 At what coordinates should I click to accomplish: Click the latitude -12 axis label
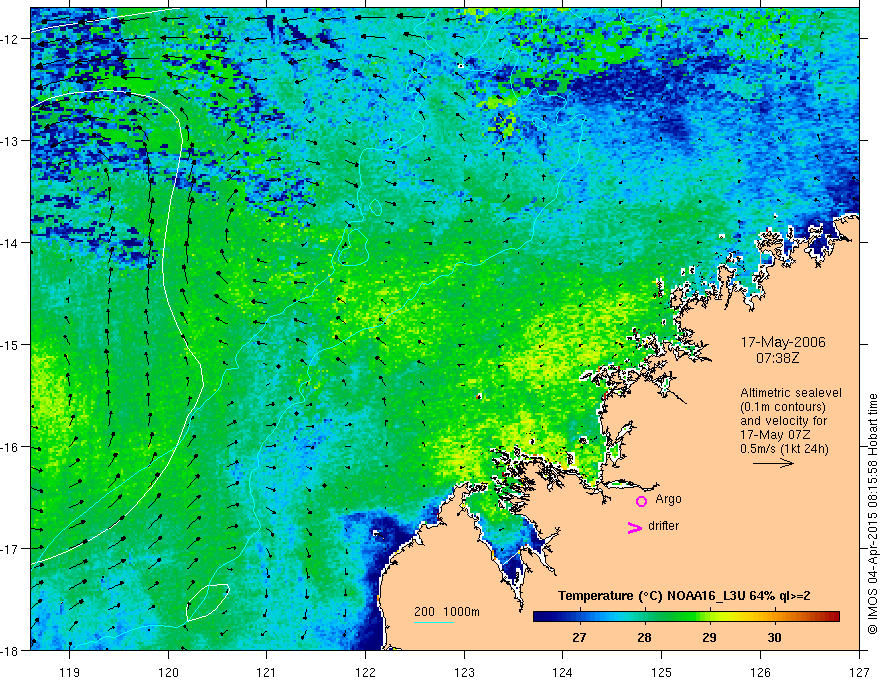point(11,39)
